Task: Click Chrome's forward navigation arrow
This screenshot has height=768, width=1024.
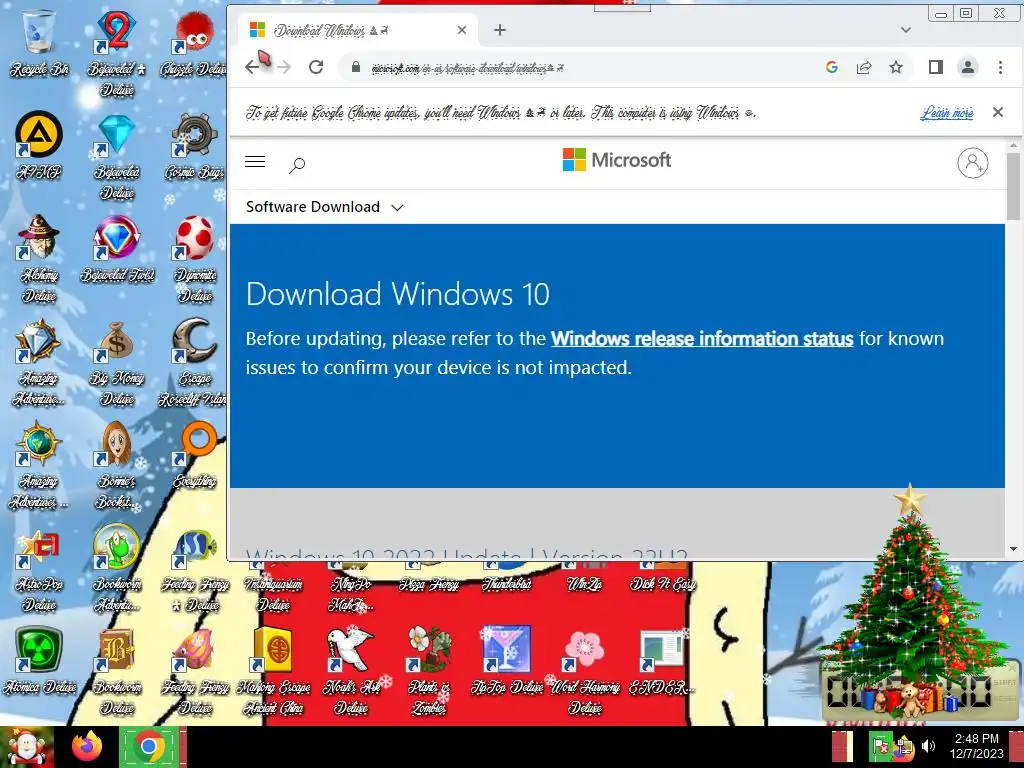Action: coord(284,67)
